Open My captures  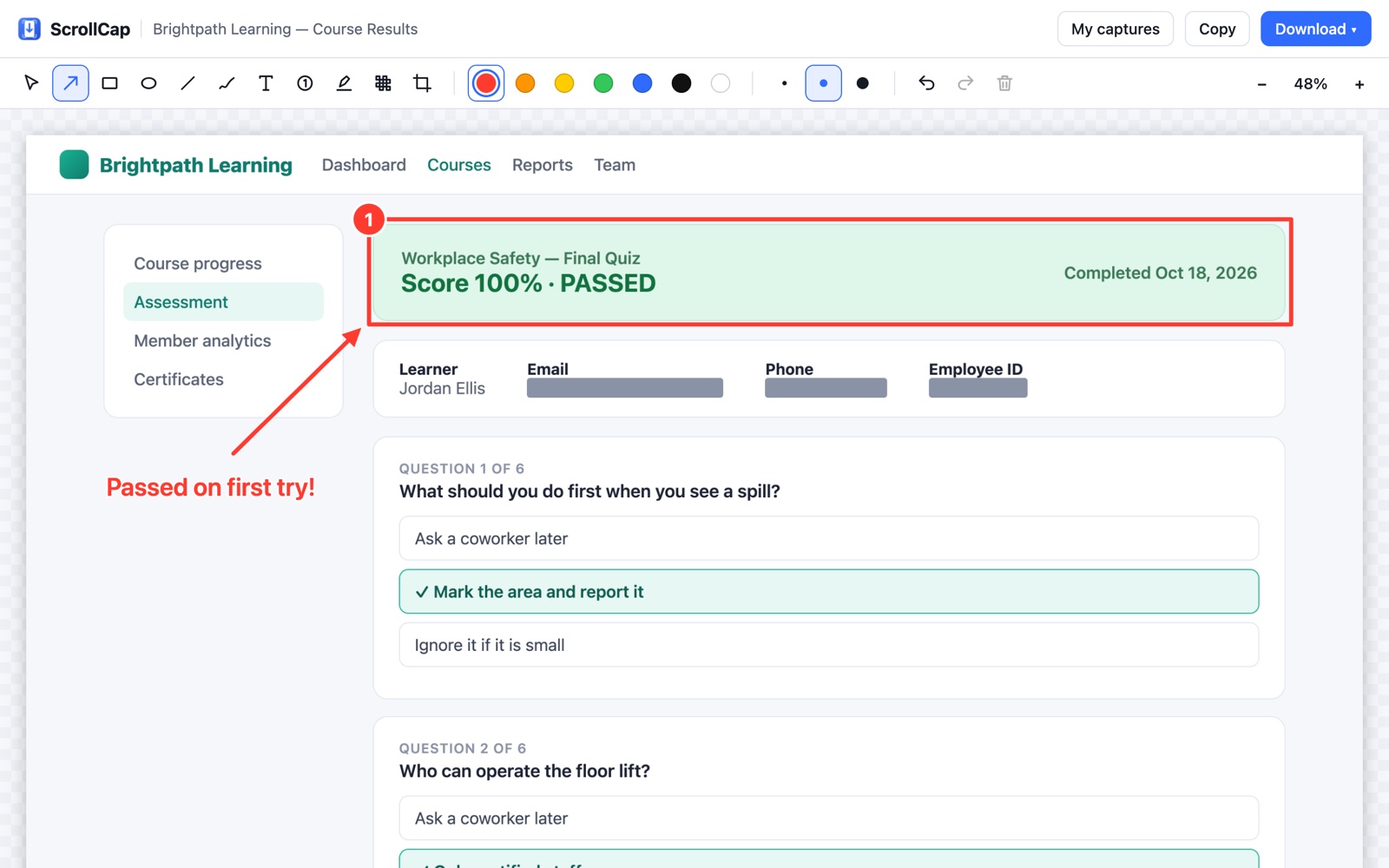coord(1115,29)
